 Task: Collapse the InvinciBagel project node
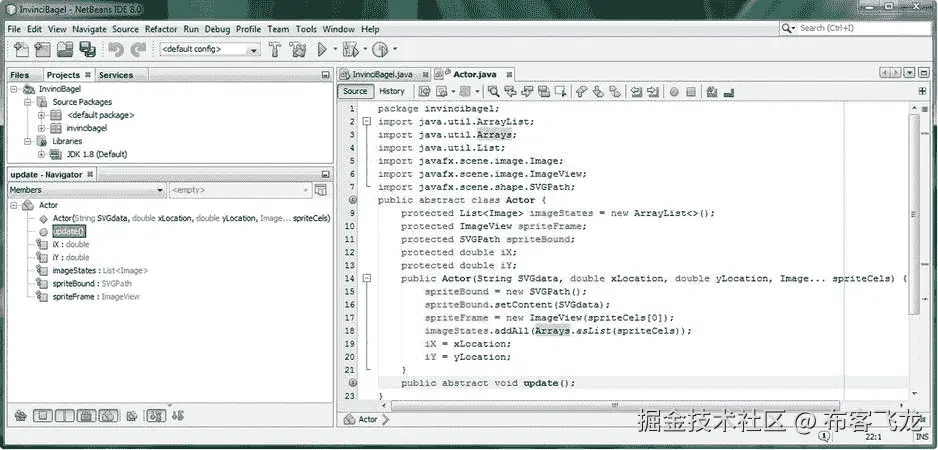[x=14, y=89]
